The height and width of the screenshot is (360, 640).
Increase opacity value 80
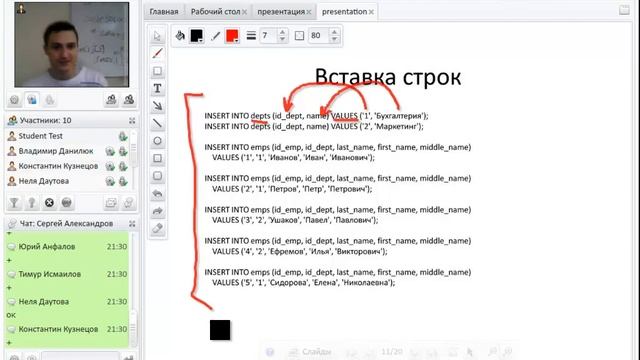click(x=334, y=32)
